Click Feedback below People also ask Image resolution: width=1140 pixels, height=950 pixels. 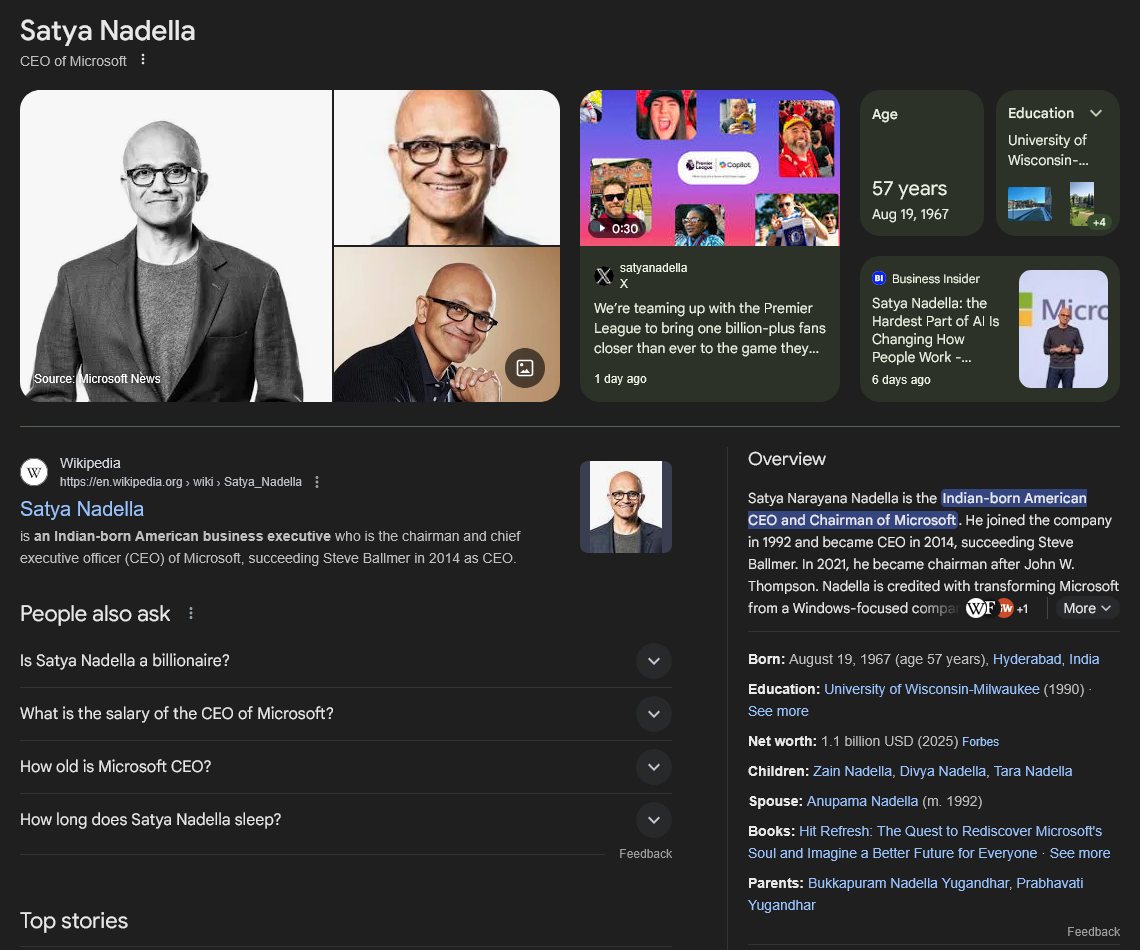(x=646, y=854)
